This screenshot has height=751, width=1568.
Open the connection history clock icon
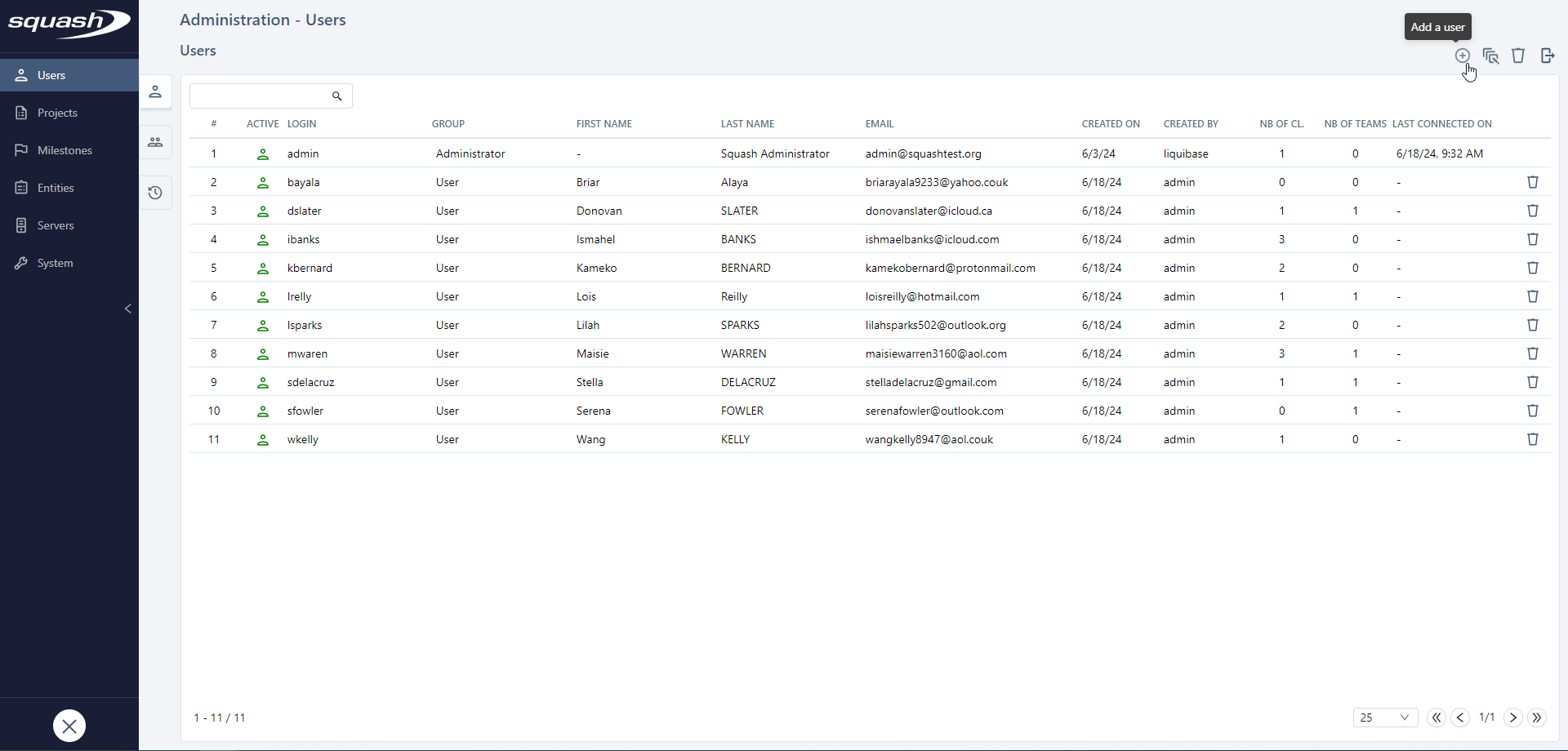pos(155,193)
